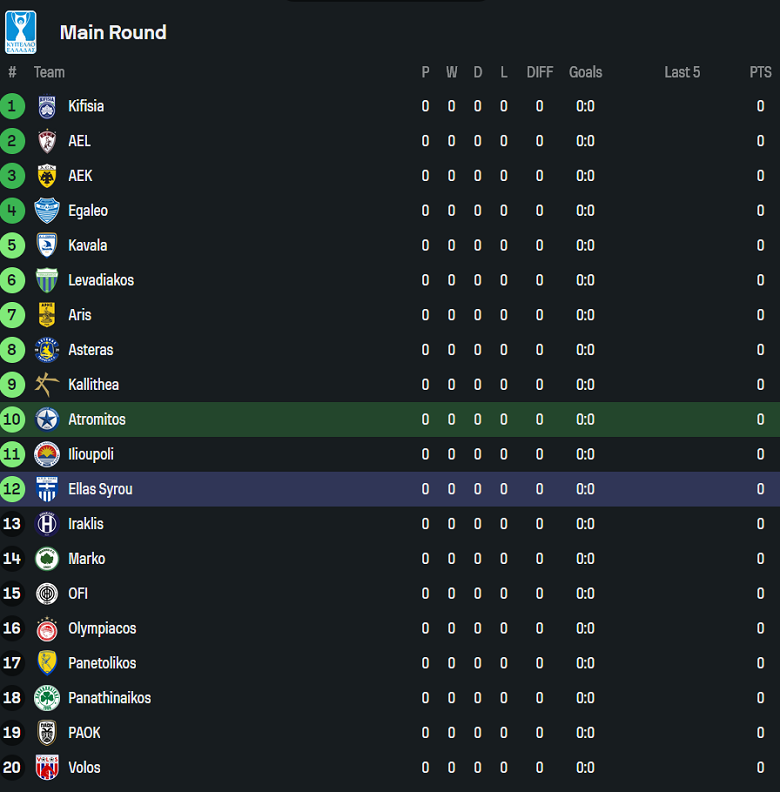Image resolution: width=780 pixels, height=792 pixels.
Task: Open the Panetolikos team link
Action: pos(102,663)
